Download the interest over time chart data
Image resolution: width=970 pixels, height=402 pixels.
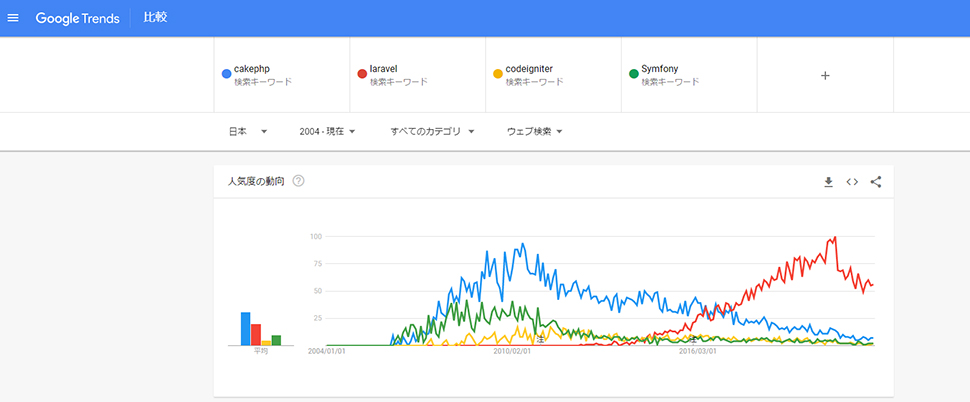coord(828,182)
